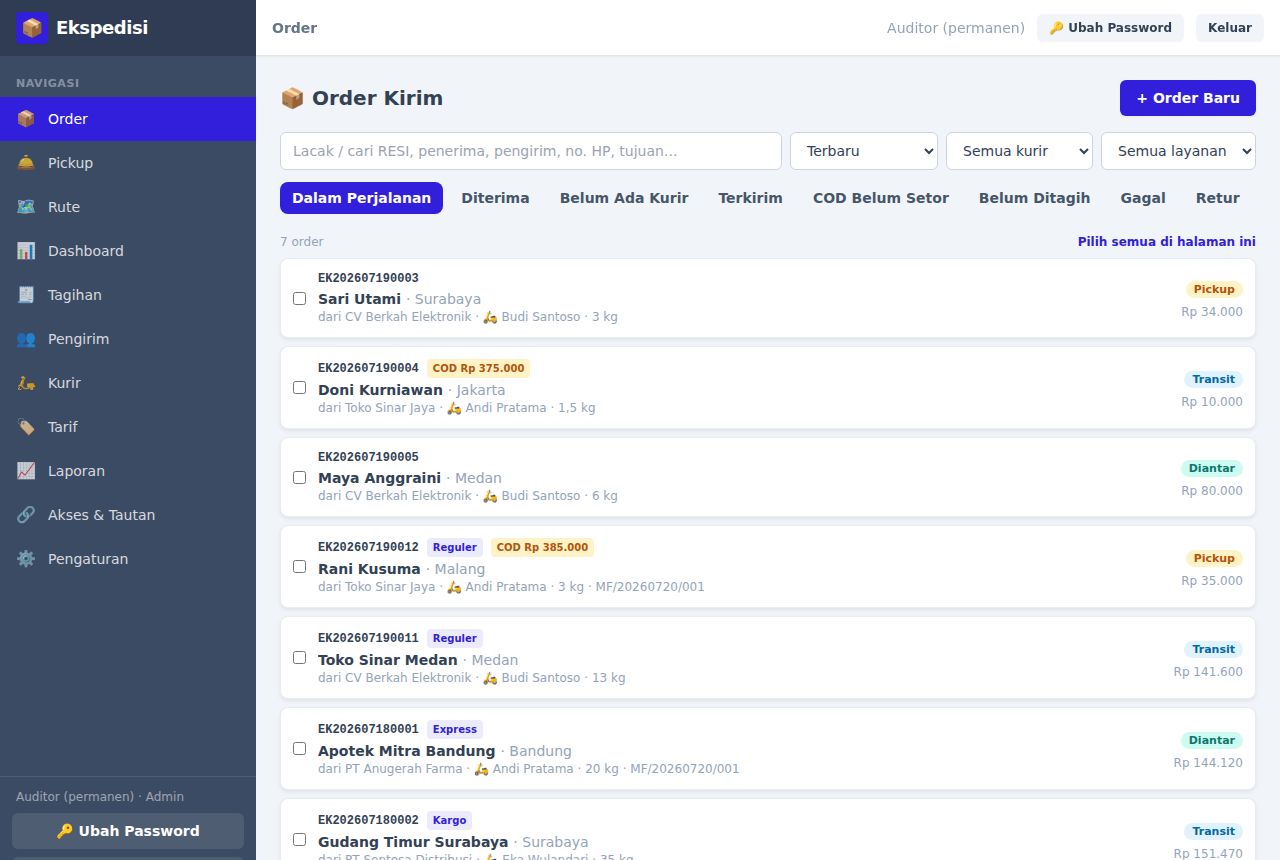Focus the Lacak / cari RESI search field
This screenshot has width=1280, height=860.
coord(531,151)
